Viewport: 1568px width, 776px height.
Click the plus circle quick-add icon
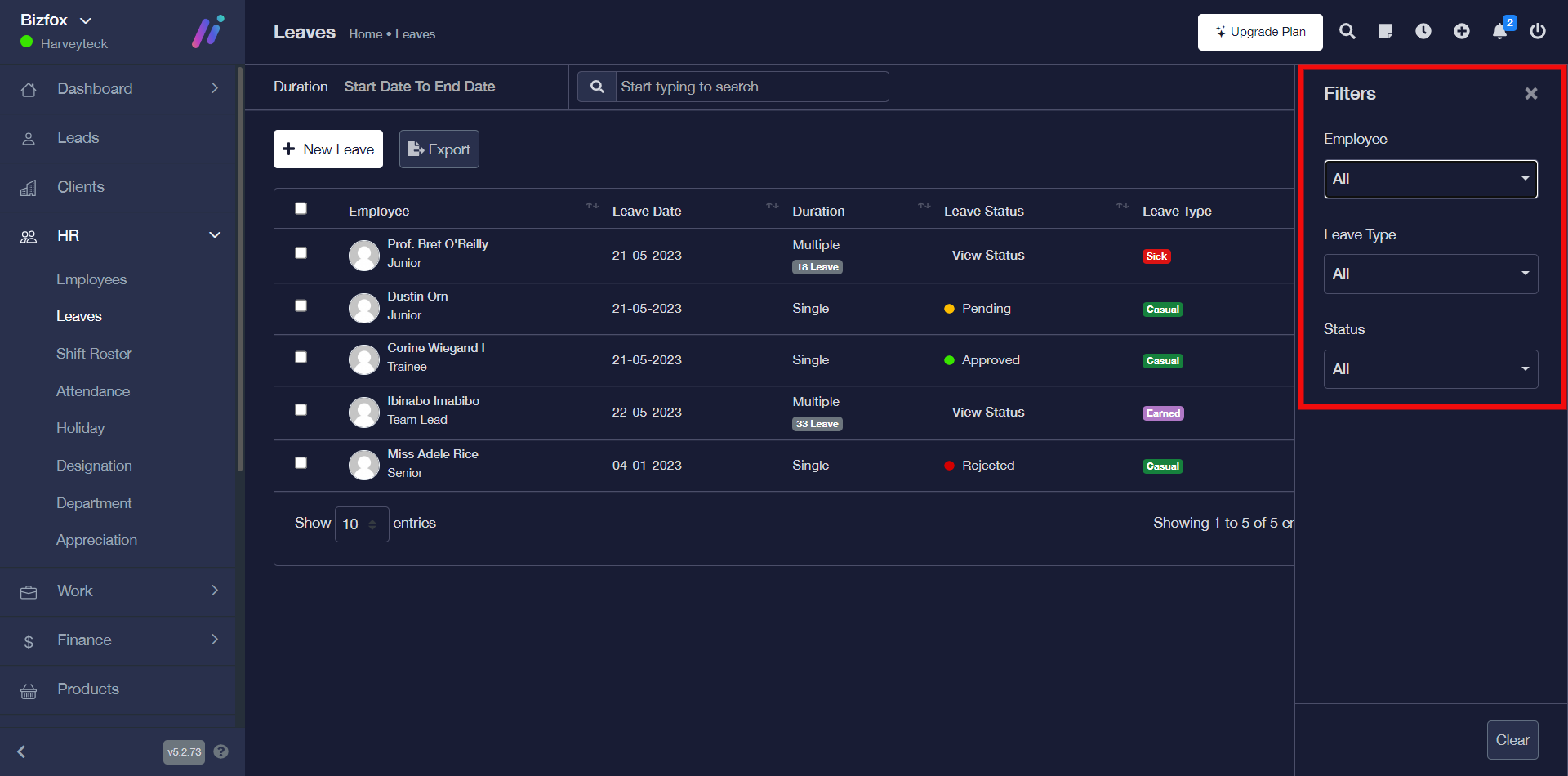tap(1462, 32)
